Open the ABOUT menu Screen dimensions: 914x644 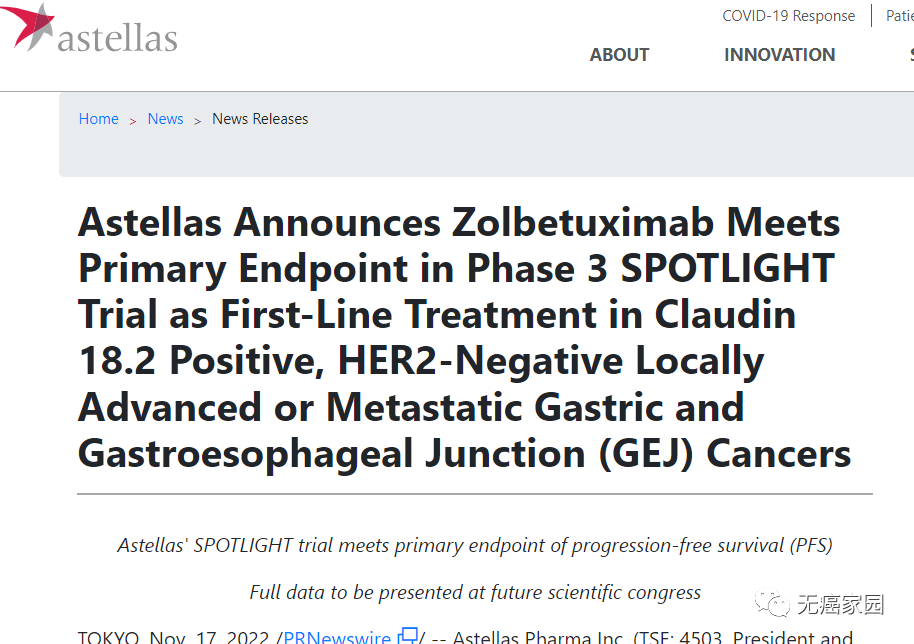pos(619,55)
